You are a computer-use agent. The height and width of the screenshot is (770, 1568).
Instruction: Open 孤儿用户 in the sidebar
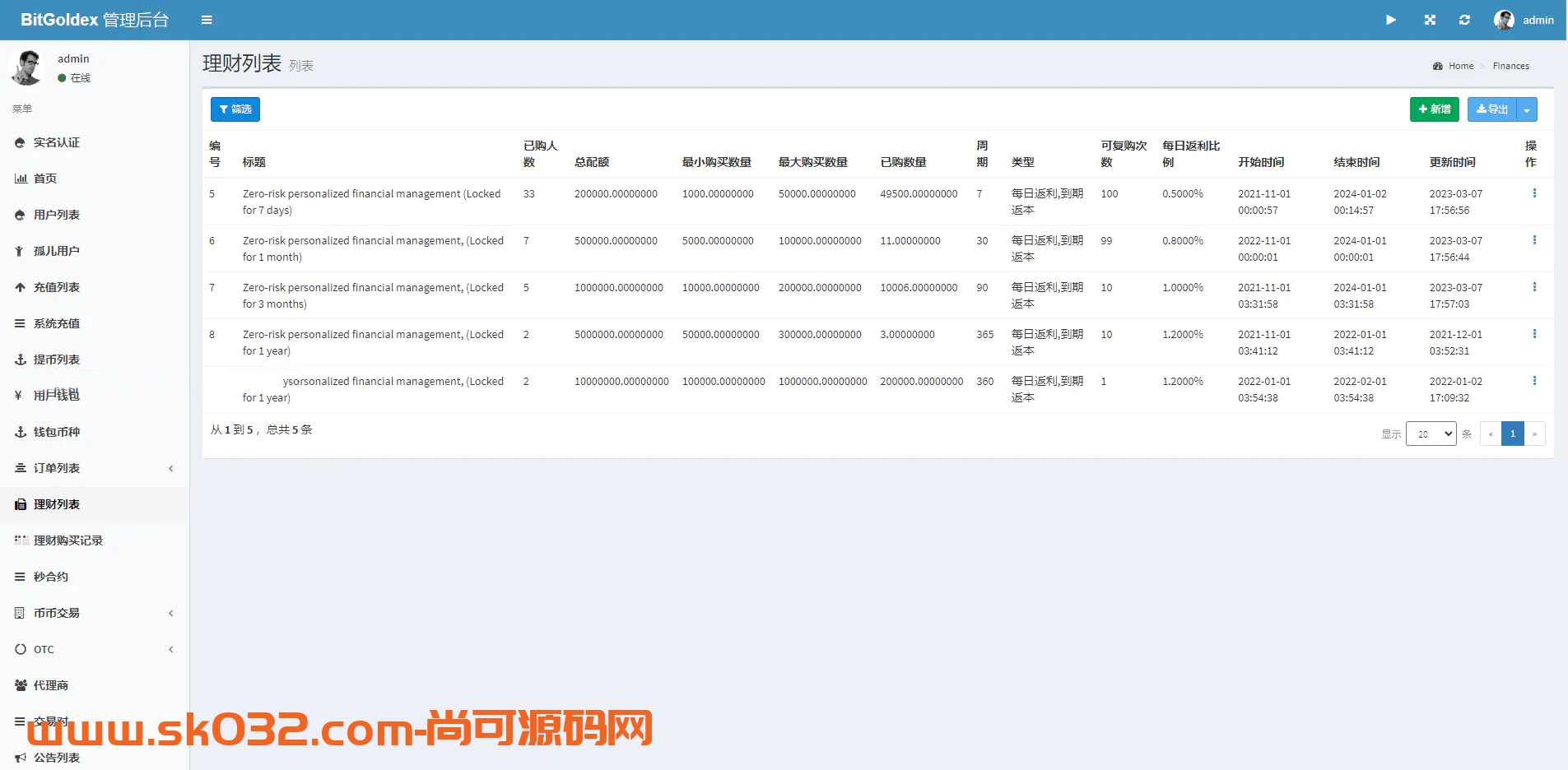coord(95,251)
